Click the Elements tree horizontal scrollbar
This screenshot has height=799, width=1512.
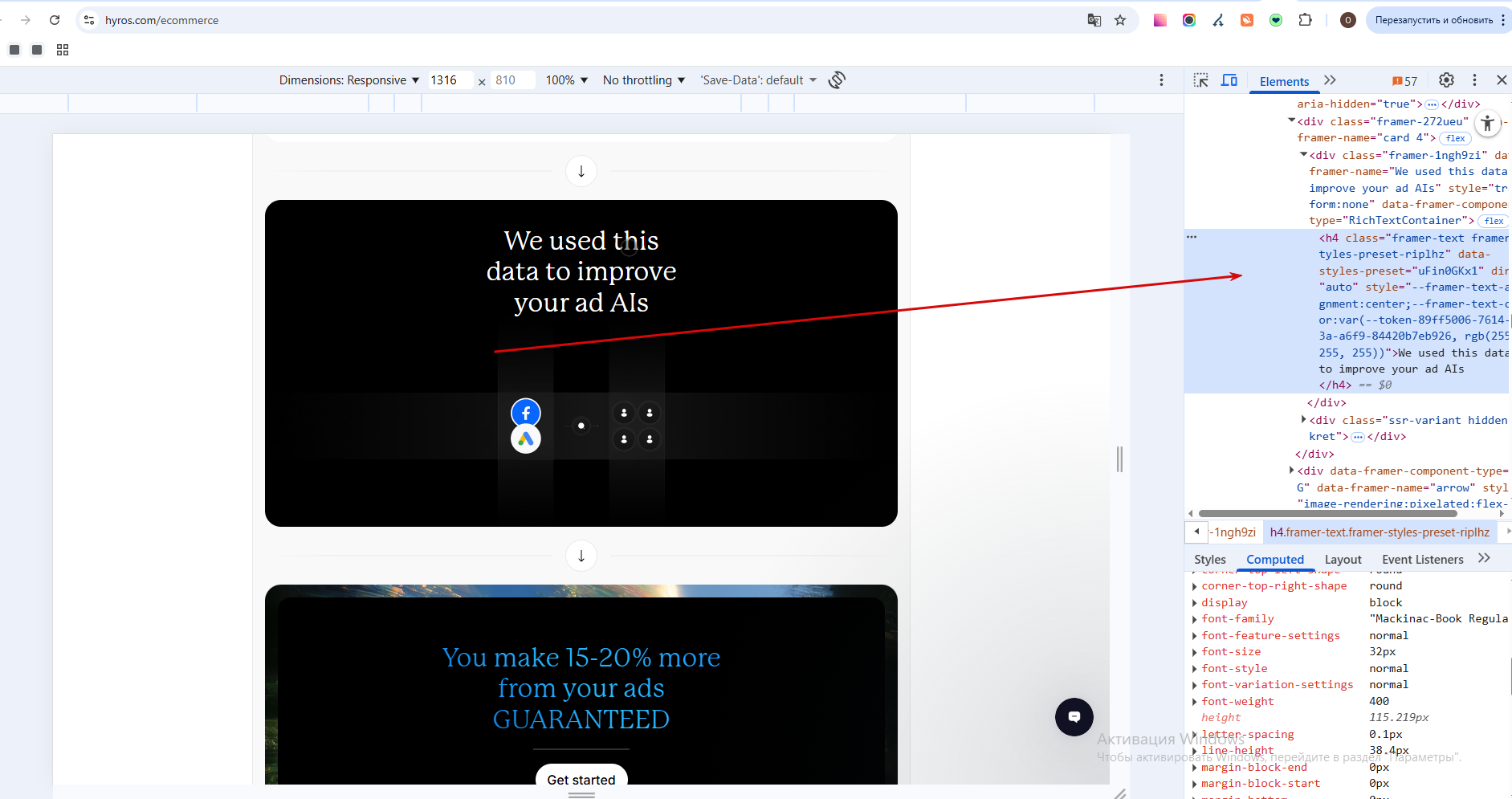pyautogui.click(x=1328, y=513)
